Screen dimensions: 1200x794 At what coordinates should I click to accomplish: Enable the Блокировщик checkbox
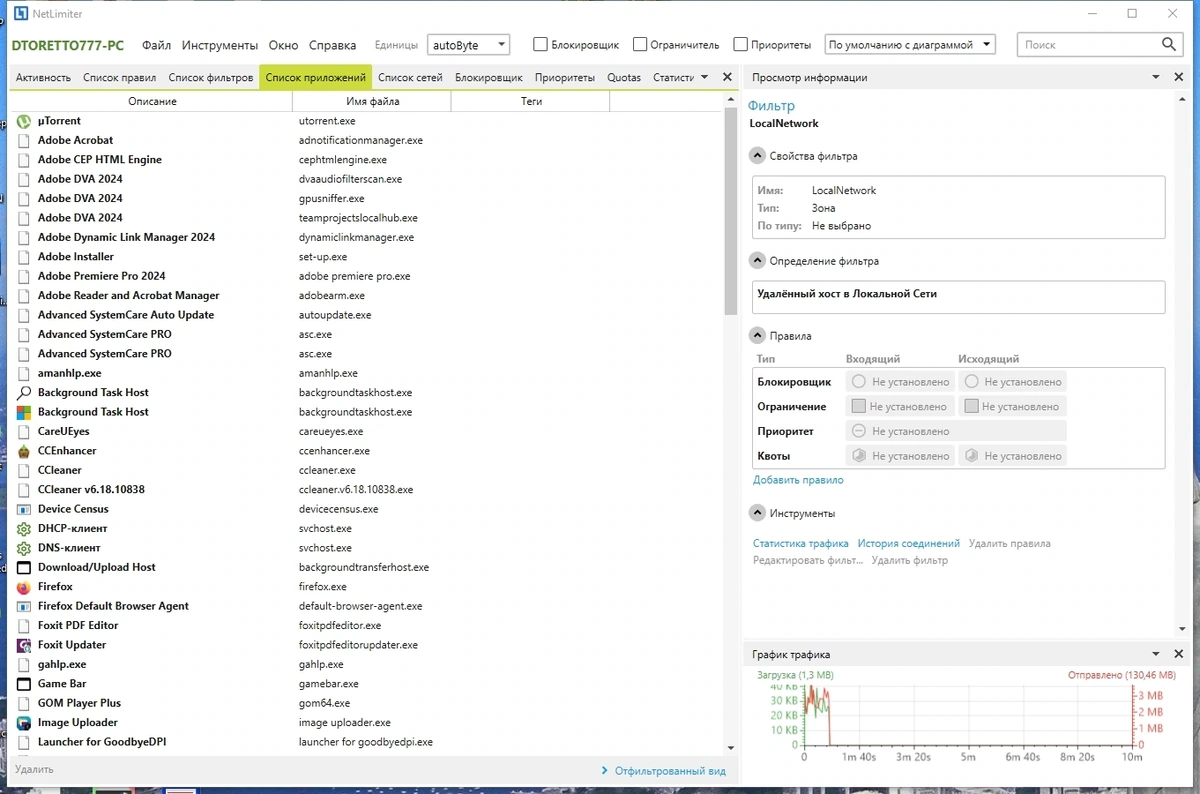pyautogui.click(x=540, y=44)
